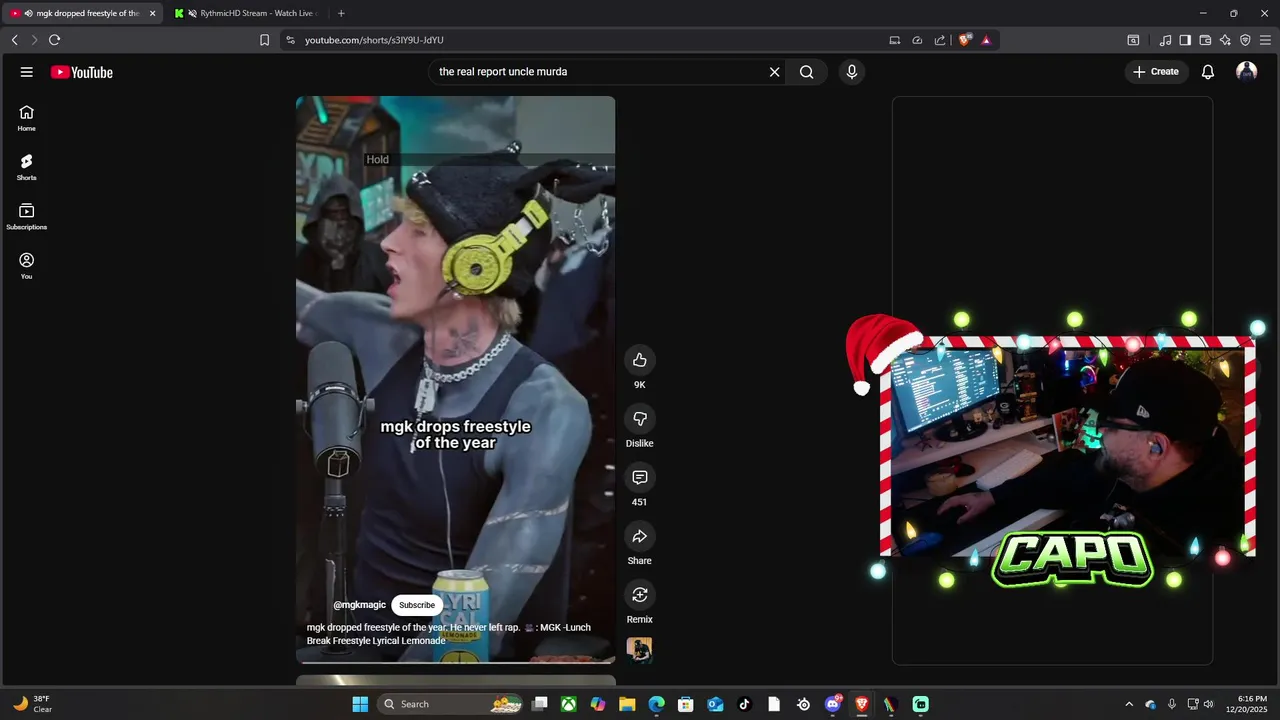This screenshot has width=1280, height=720.
Task: Open Discord from taskbar
Action: click(833, 704)
